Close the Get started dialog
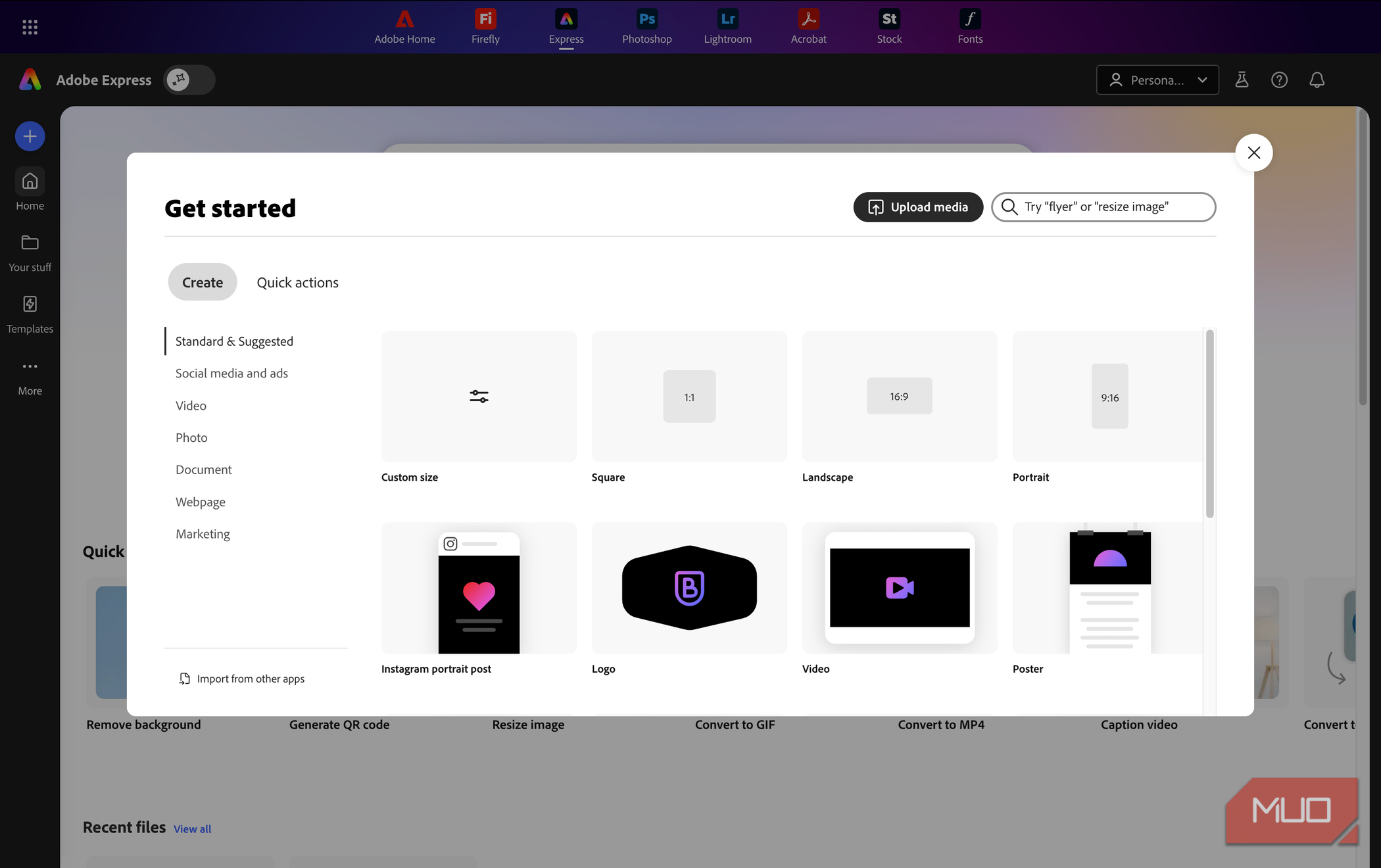This screenshot has width=1381, height=868. tap(1253, 153)
